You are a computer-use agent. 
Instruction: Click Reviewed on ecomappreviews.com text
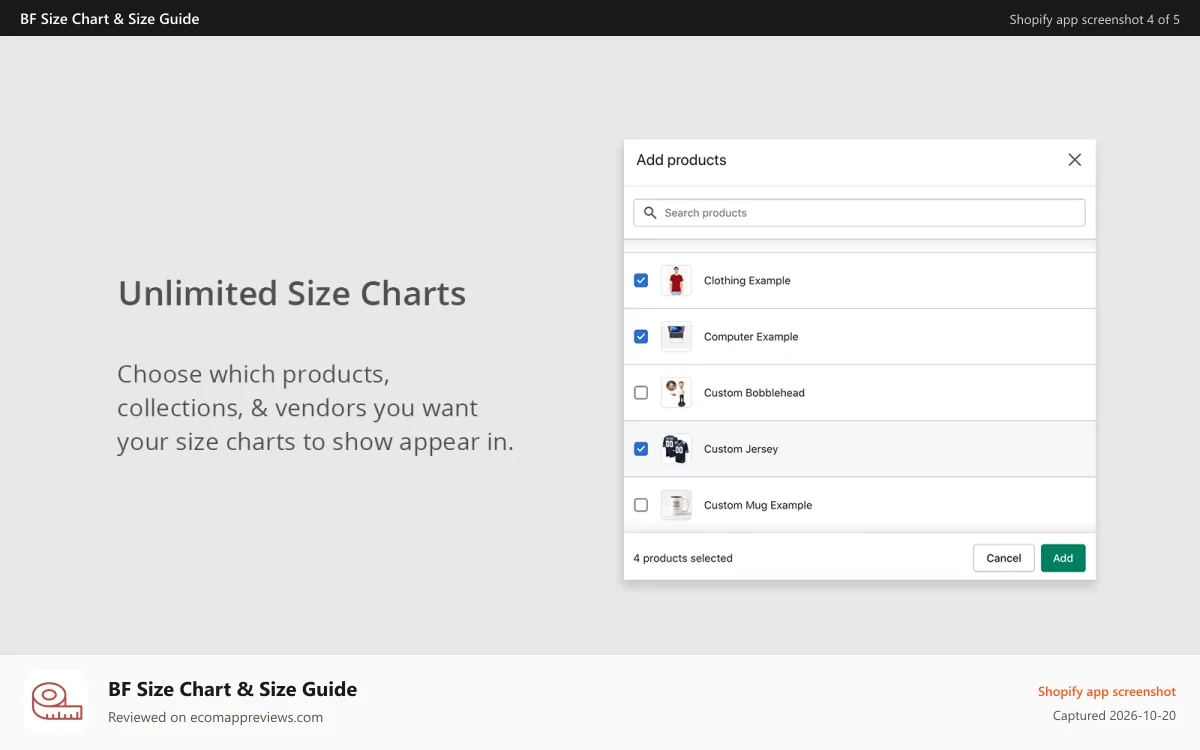tap(215, 717)
